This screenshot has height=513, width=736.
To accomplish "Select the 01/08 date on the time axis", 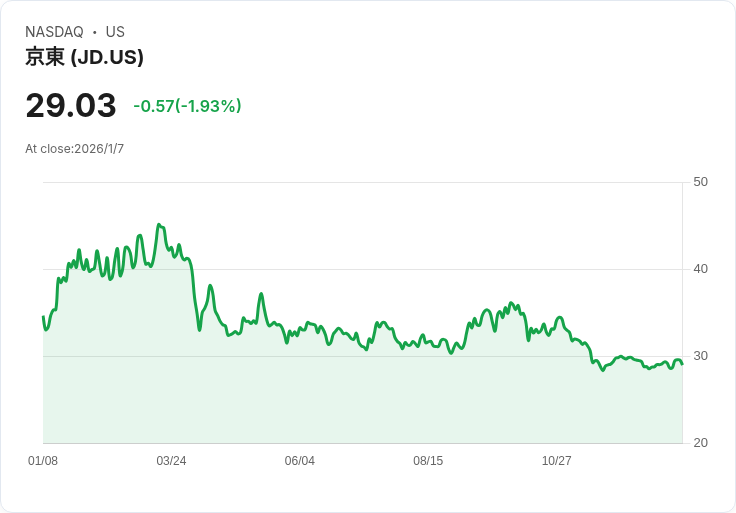I will click(x=43, y=461).
